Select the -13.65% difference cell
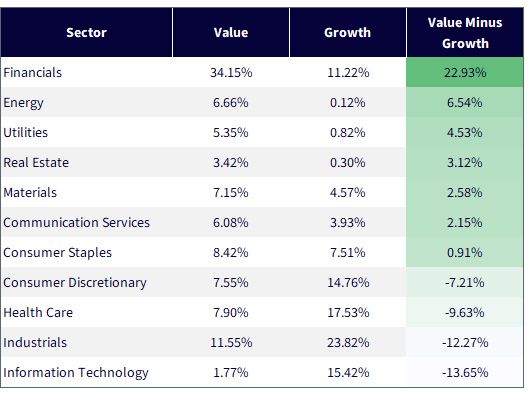 (x=465, y=372)
